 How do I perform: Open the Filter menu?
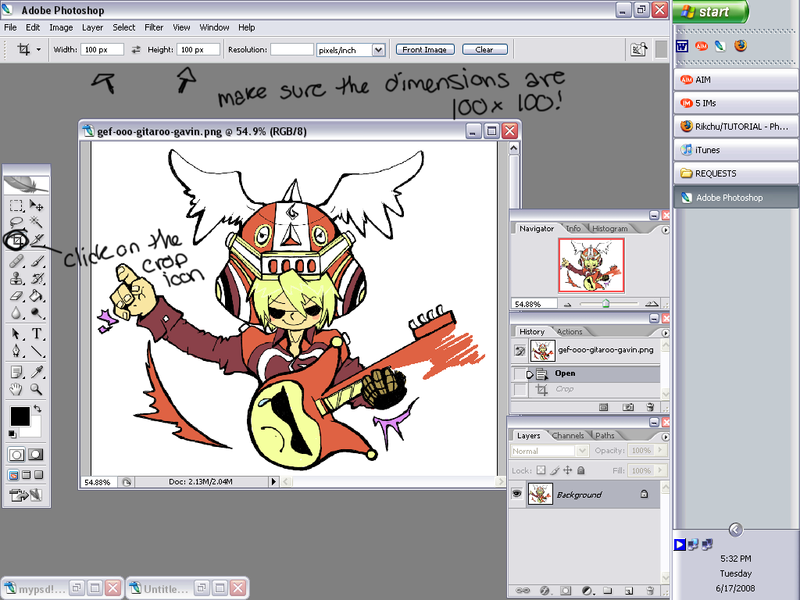tap(154, 28)
